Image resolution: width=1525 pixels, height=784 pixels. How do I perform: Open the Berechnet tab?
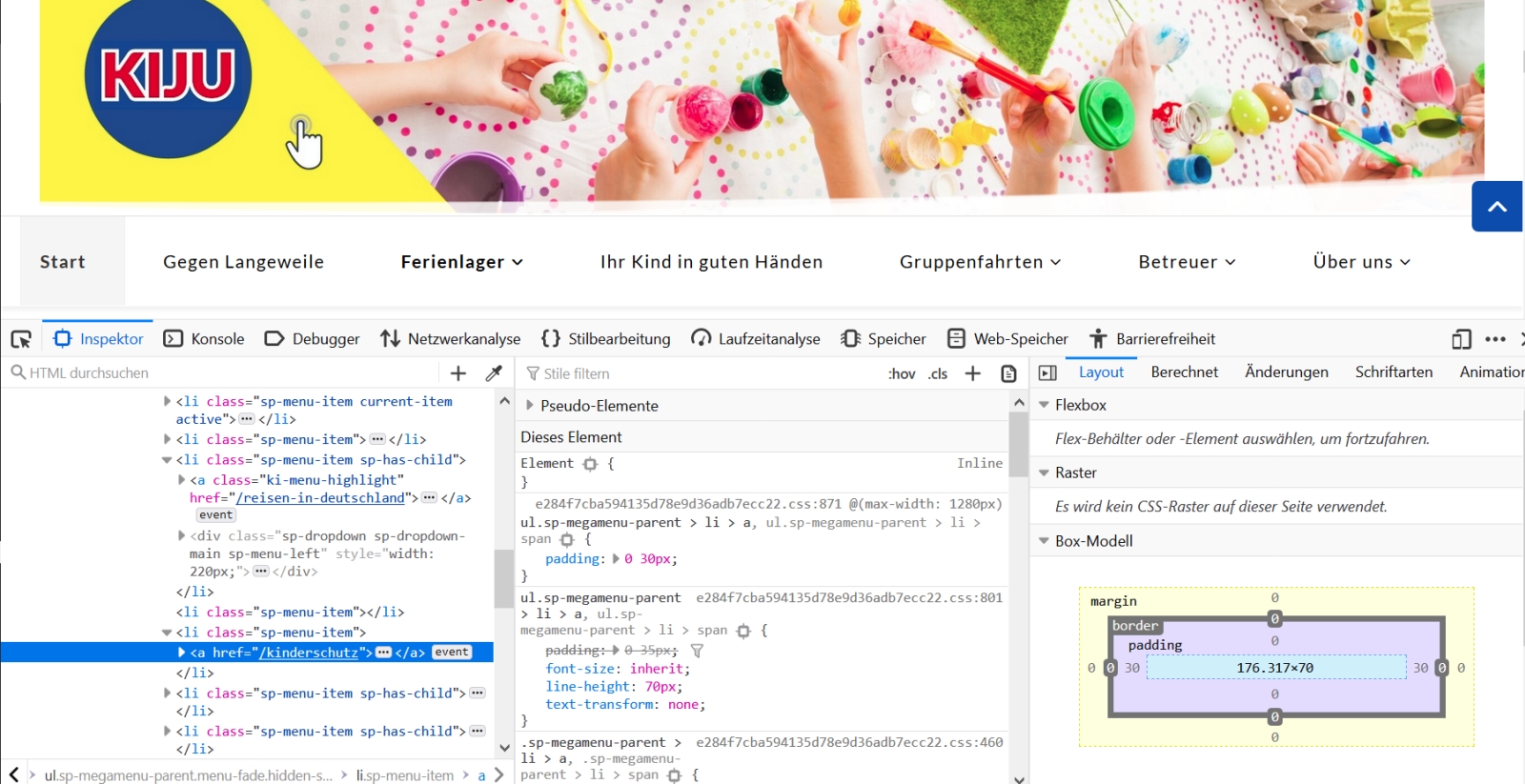[1184, 372]
